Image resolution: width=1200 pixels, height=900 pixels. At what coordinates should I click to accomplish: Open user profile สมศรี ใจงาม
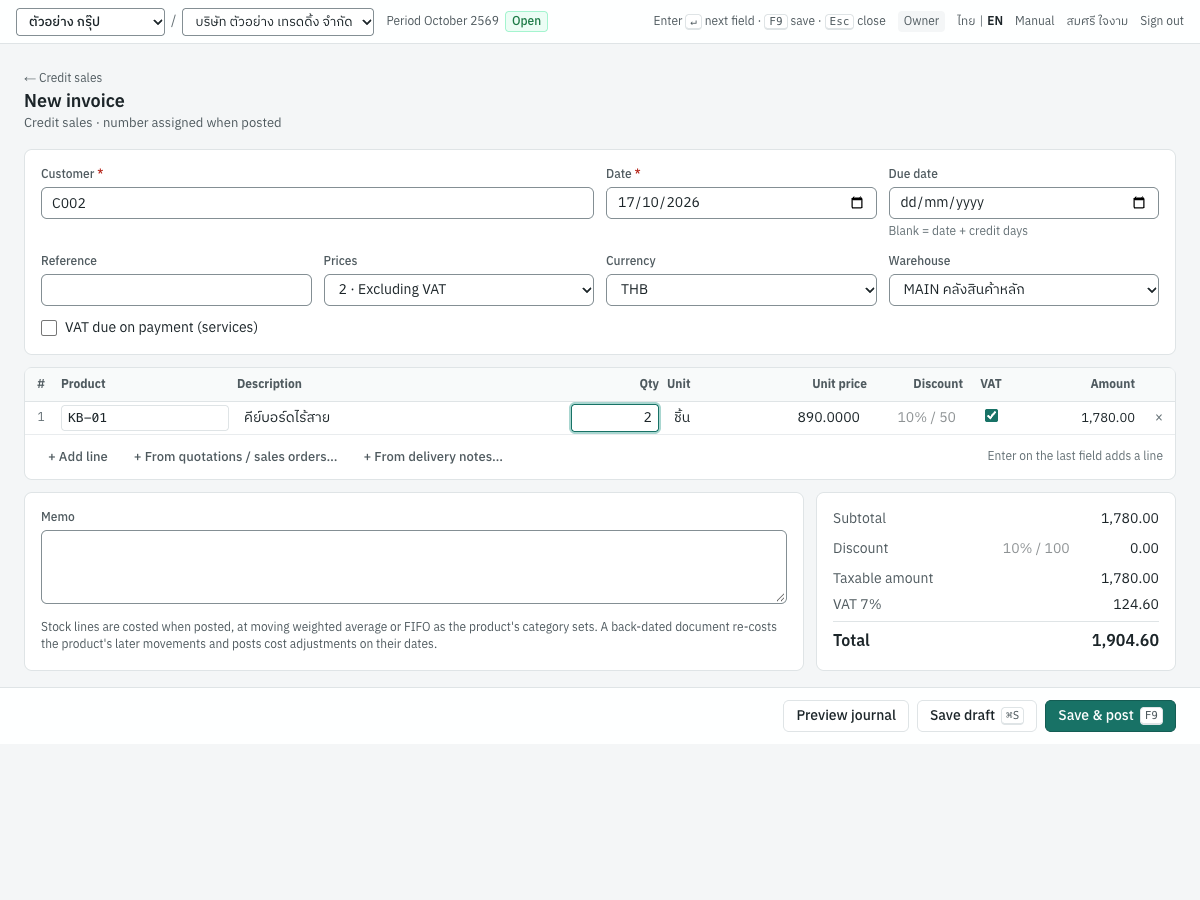tap(1097, 21)
